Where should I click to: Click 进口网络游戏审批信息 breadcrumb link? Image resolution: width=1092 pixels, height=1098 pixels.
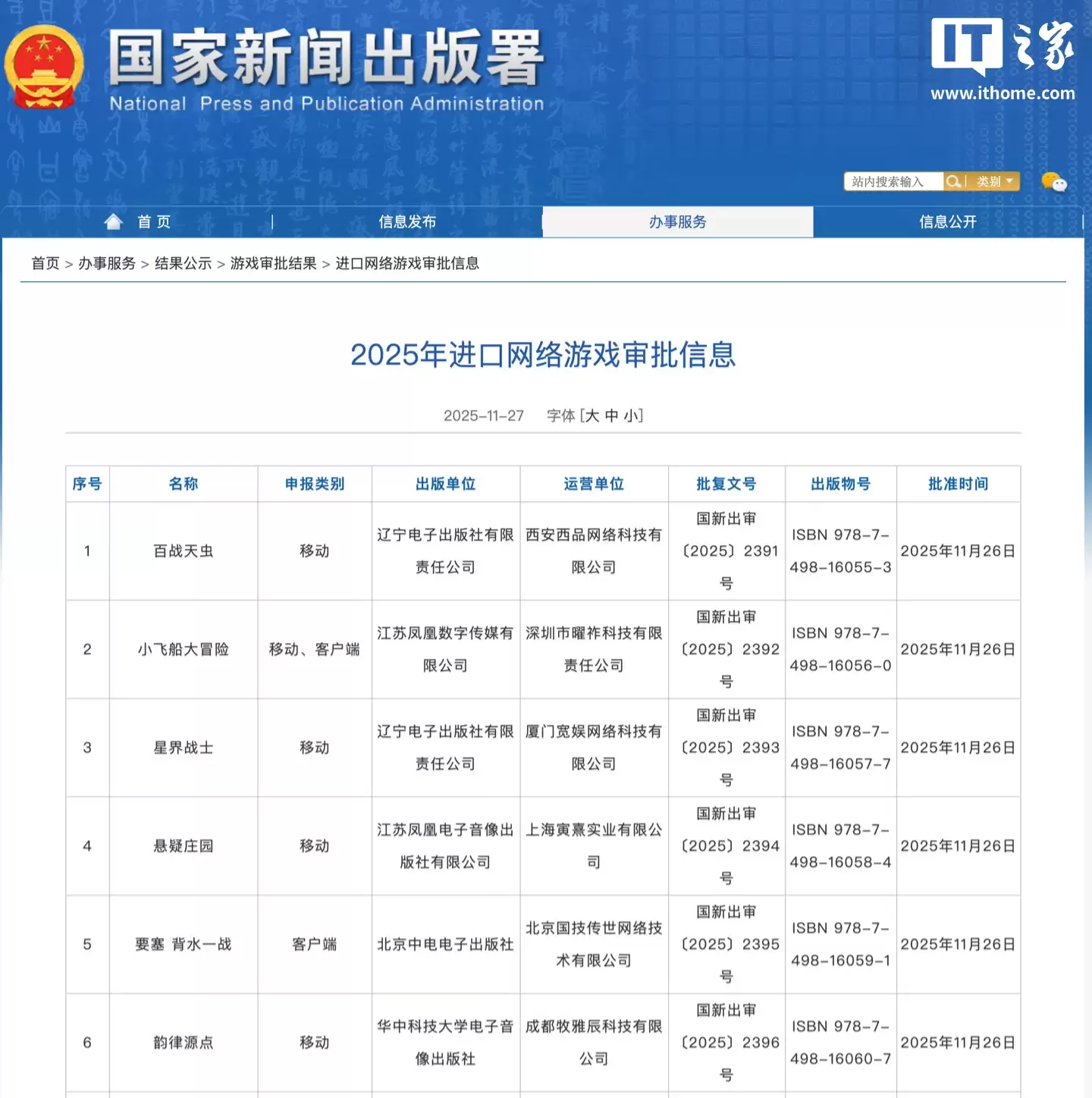(407, 263)
